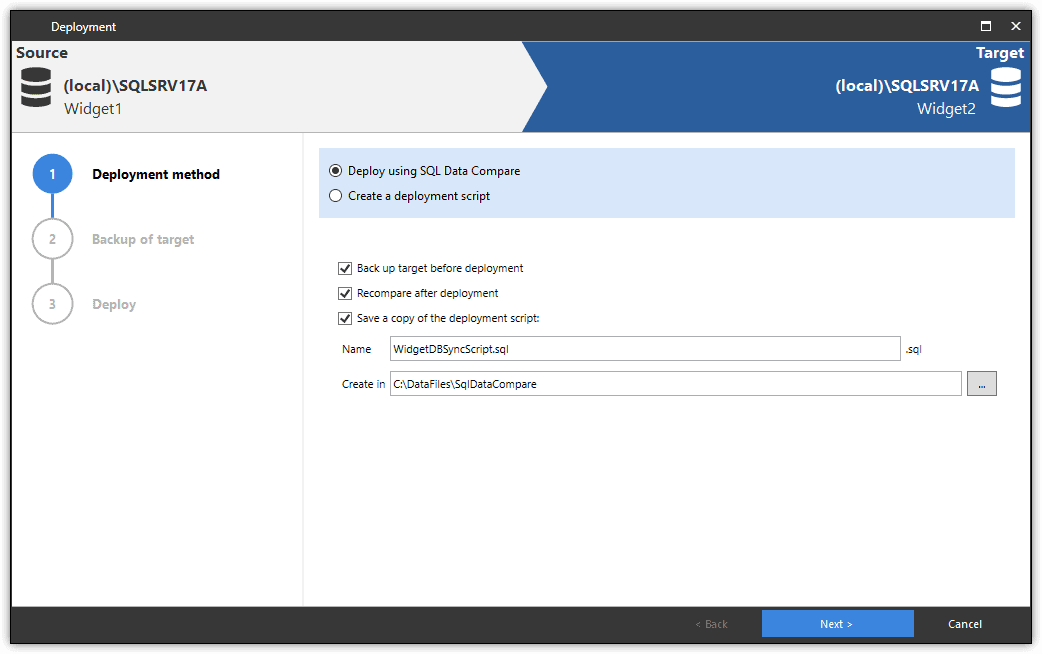Click the Deployment title bar text
The height and width of the screenshot is (654, 1042).
(x=83, y=27)
